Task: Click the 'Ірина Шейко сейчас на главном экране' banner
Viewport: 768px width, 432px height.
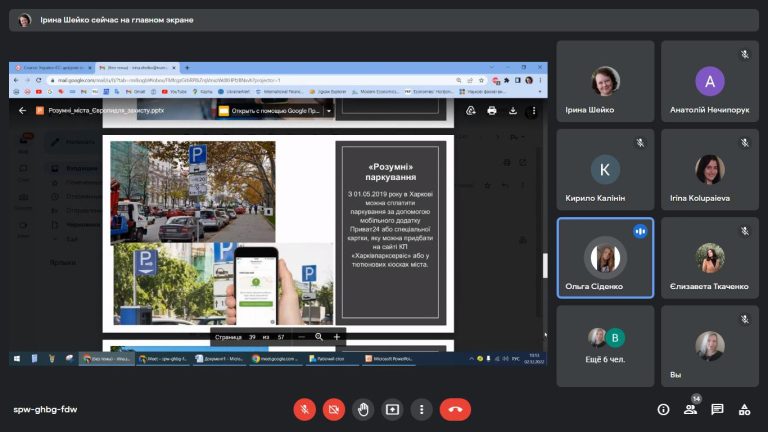Action: (384, 20)
